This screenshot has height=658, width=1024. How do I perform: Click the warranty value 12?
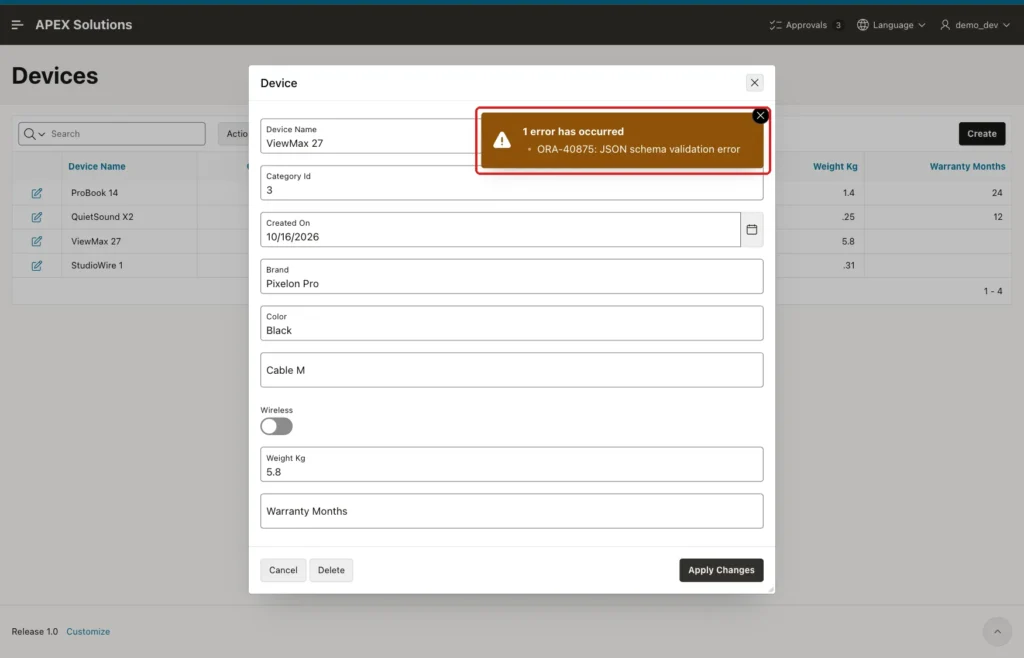(x=997, y=217)
